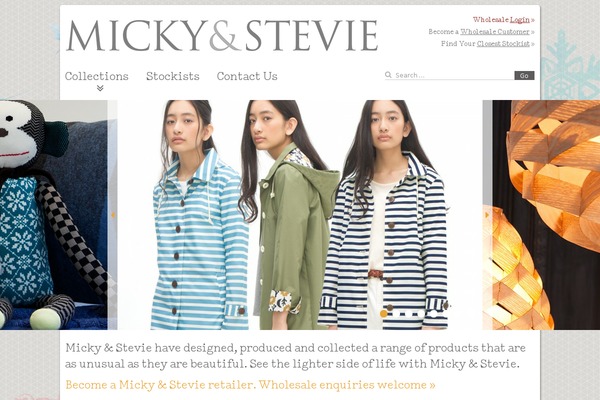Select the orange active carousel dot
Screen dimensions: 600x400
(x=384, y=314)
